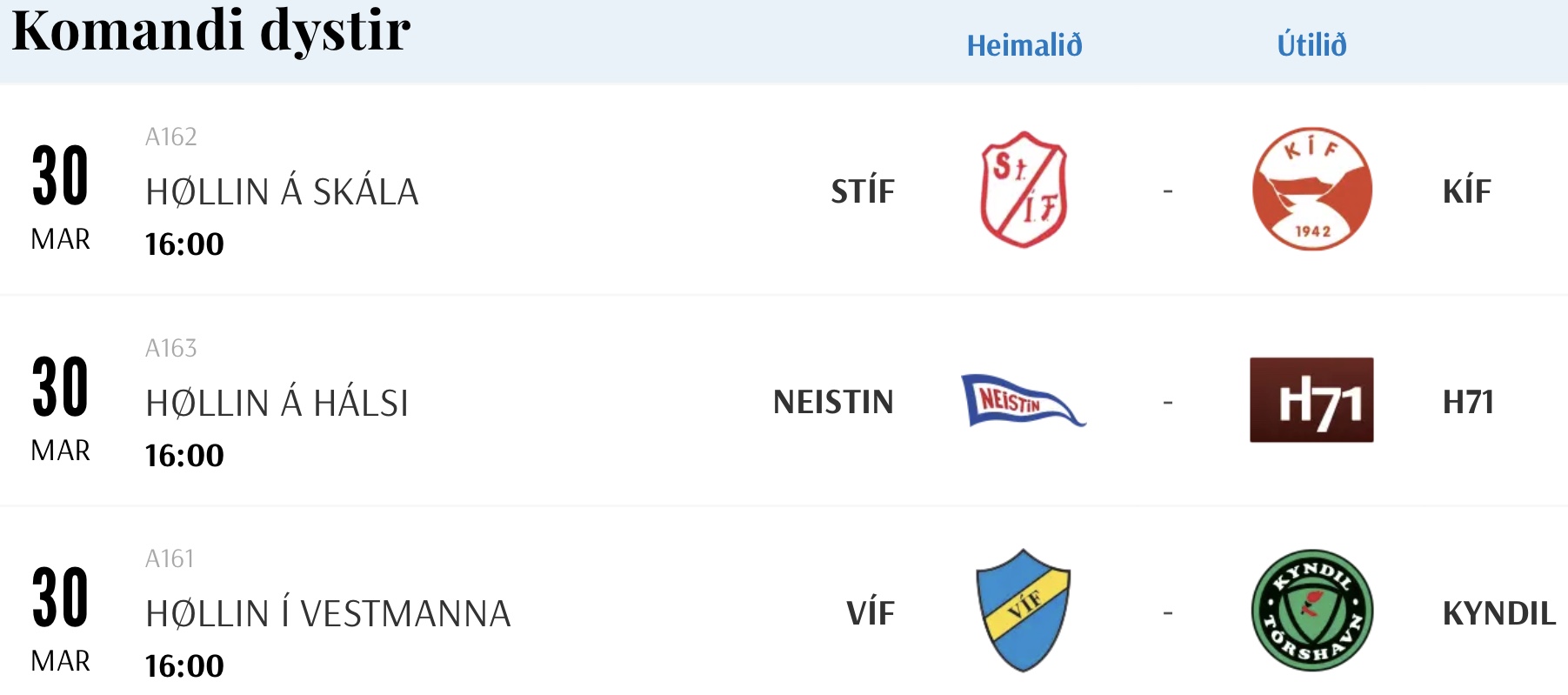Click the Heimalið column header
Screen dimensions: 1568x695
point(1024,45)
